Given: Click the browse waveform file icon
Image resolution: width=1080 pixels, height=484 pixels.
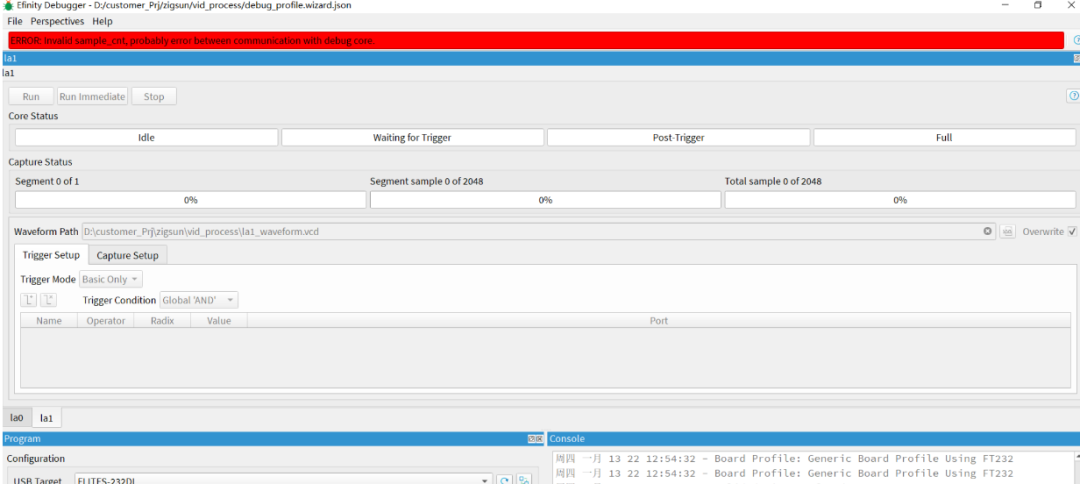Looking at the screenshot, I should (1008, 231).
